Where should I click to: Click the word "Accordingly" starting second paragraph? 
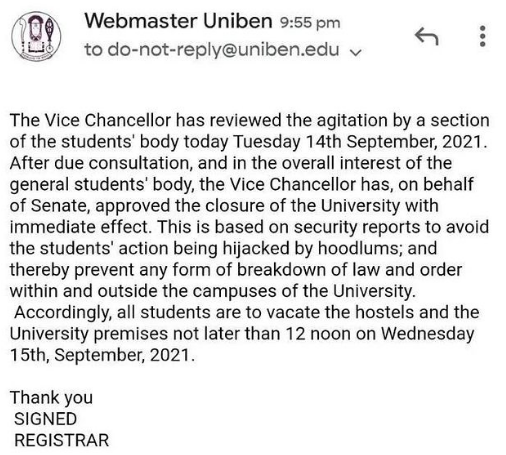[x=62, y=313]
